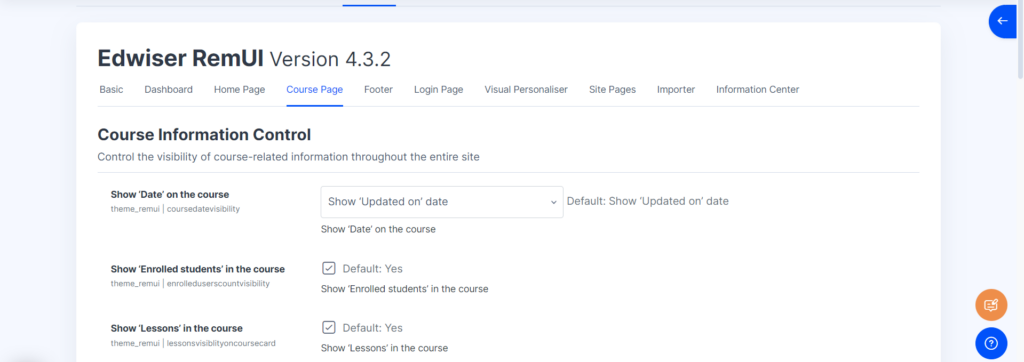This screenshot has width=1024, height=362.
Task: Switch to the Dashboard tab
Action: [168, 90]
